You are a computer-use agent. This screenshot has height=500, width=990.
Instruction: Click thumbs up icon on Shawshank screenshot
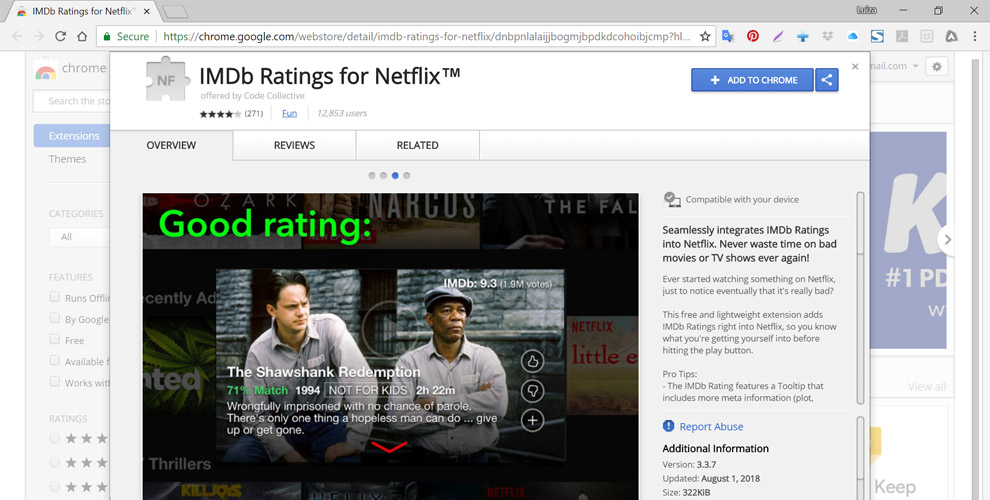(x=532, y=362)
